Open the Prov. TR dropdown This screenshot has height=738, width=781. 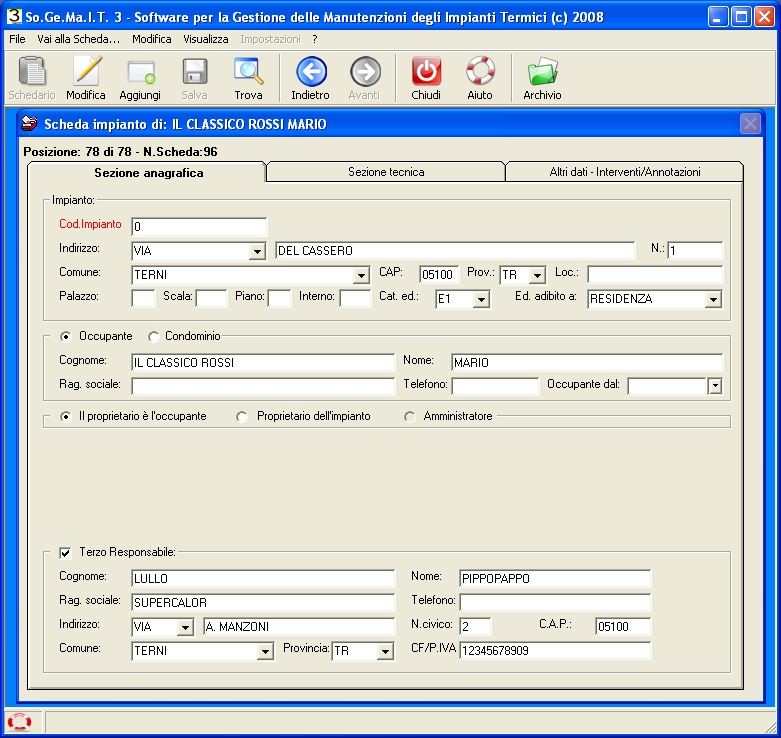tap(537, 275)
